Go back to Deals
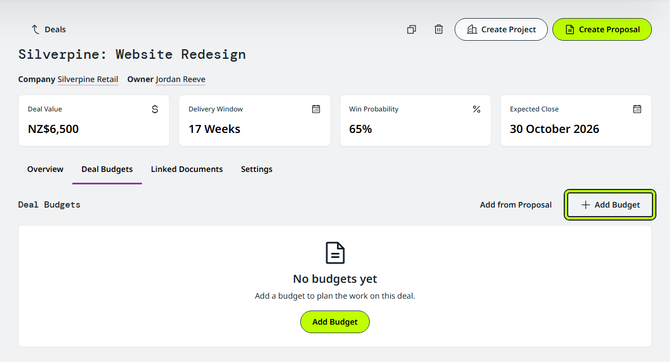670x362 pixels. click(x=48, y=29)
